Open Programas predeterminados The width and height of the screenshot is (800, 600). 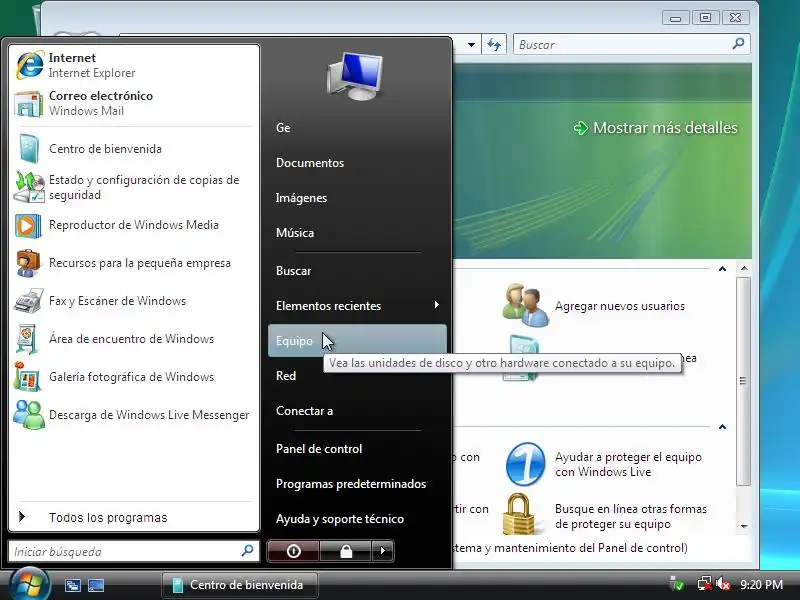click(x=357, y=484)
